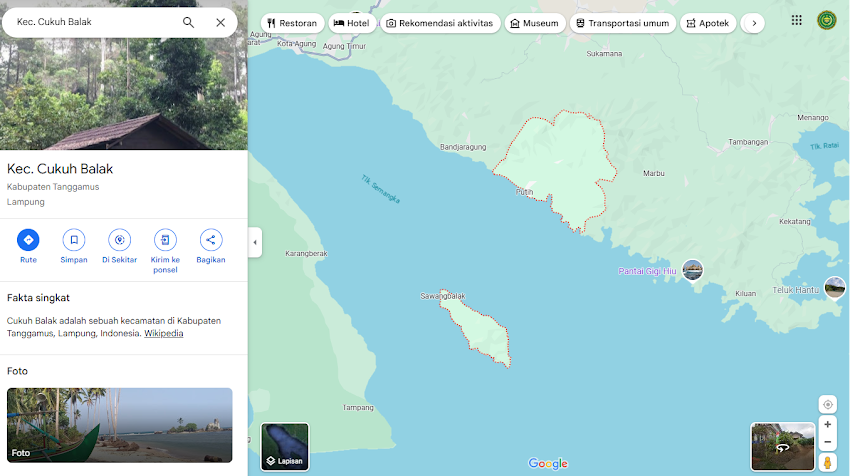Click Putih map label
850x476 pixels.
(524, 192)
